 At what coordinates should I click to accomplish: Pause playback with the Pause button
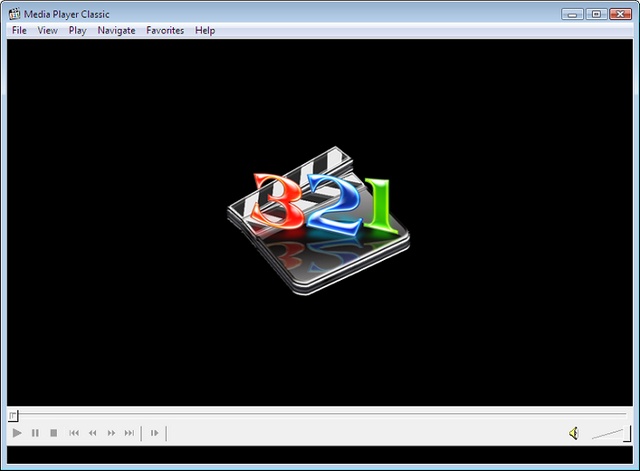pos(35,433)
